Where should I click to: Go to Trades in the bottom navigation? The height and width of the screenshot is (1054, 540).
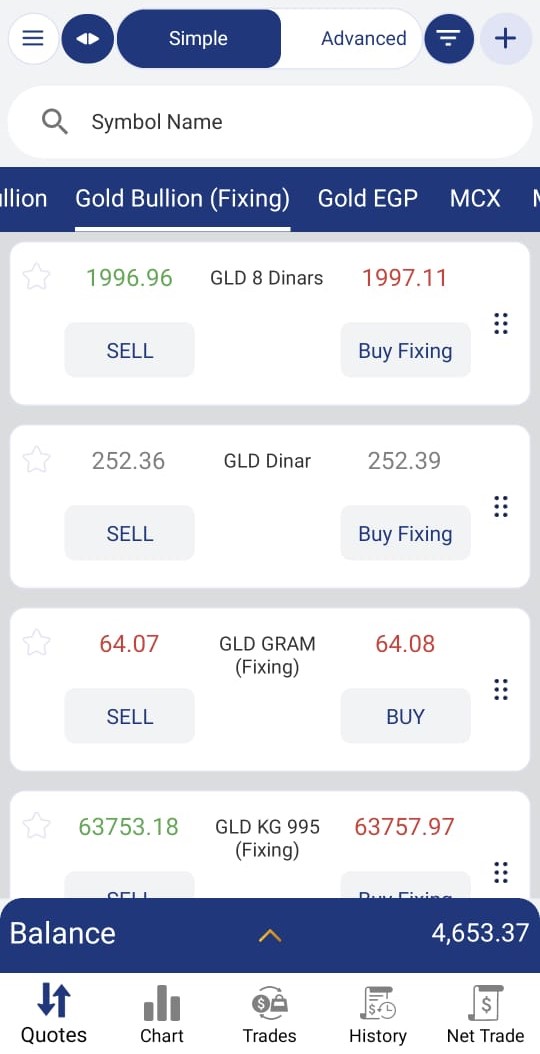click(x=269, y=1014)
